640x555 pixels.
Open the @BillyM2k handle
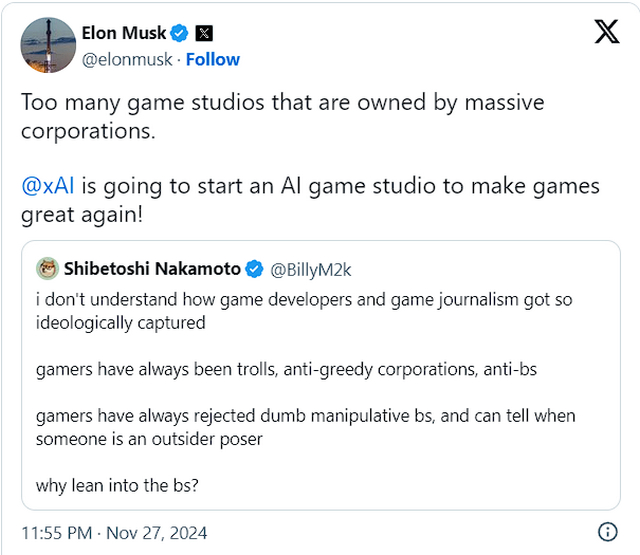point(311,270)
